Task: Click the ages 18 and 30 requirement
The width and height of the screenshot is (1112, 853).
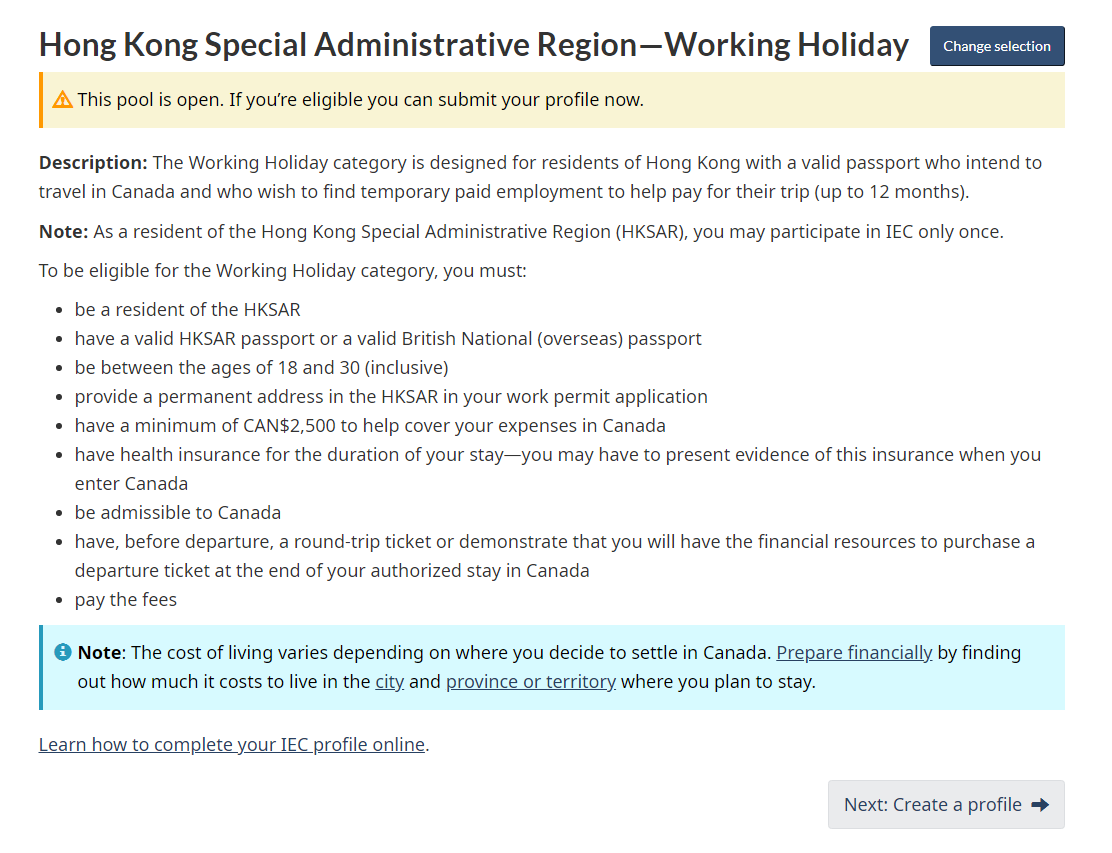Action: coord(261,368)
